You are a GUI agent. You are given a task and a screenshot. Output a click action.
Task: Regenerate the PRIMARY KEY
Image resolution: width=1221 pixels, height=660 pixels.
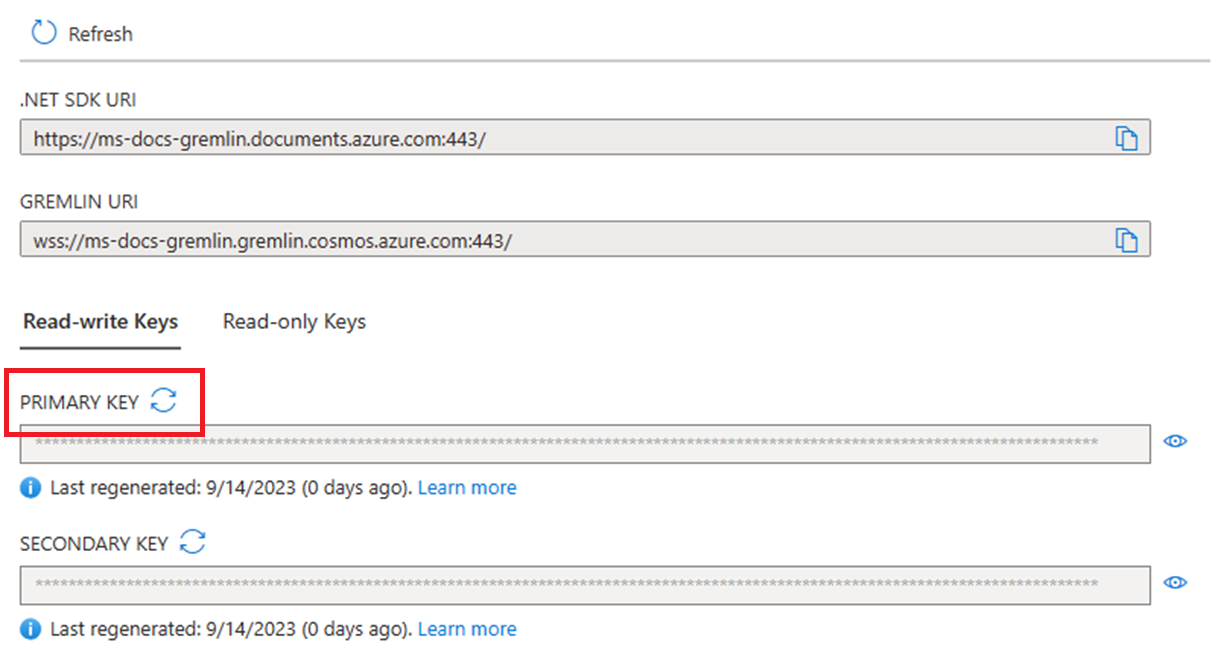click(x=163, y=401)
